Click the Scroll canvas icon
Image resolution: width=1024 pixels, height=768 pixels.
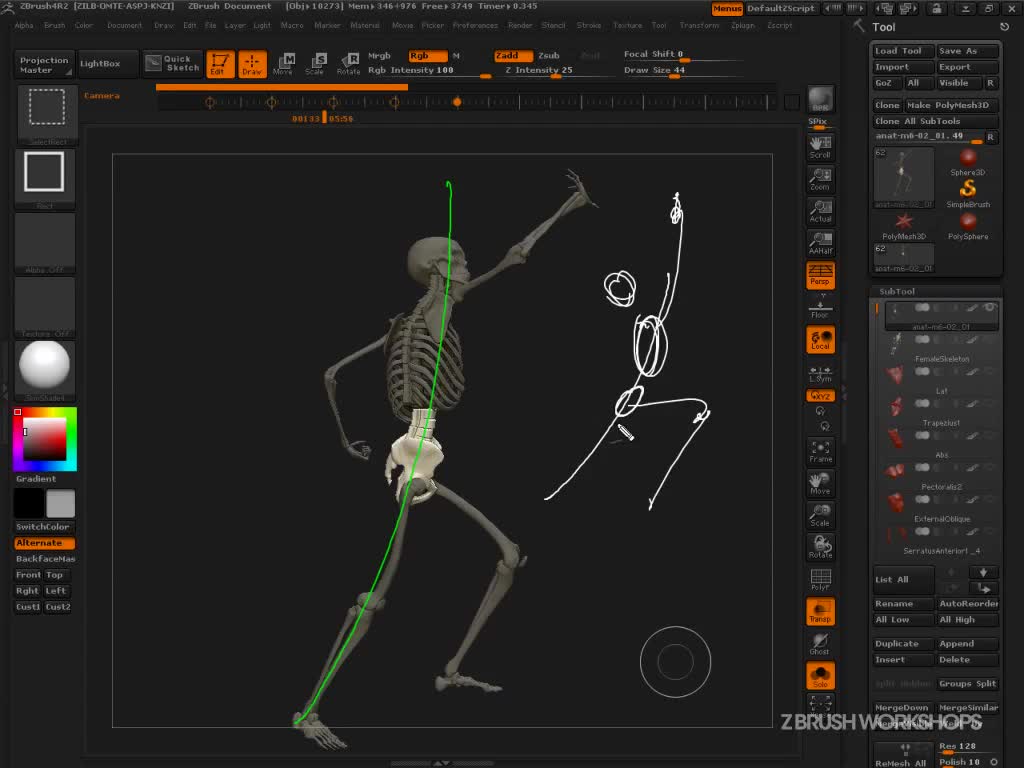coord(820,148)
